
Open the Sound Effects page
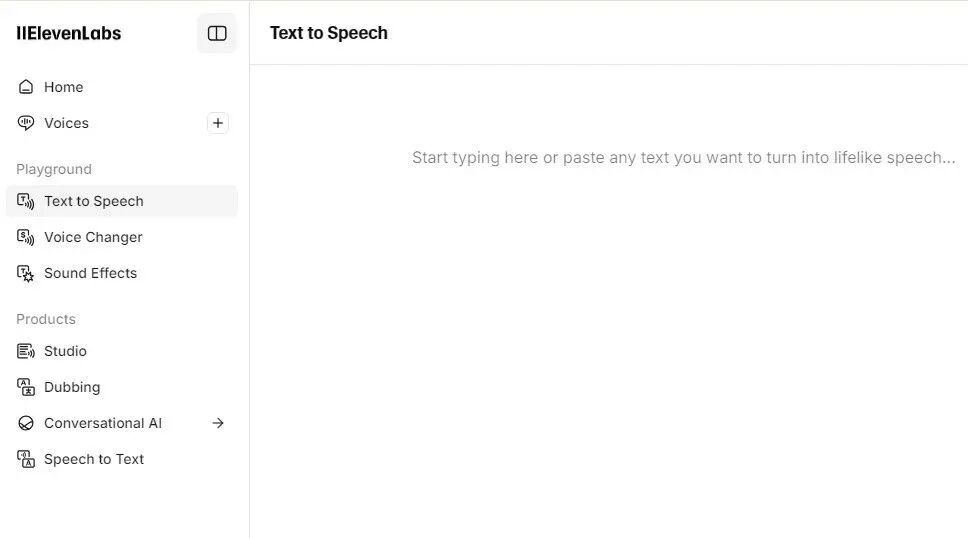[90, 273]
